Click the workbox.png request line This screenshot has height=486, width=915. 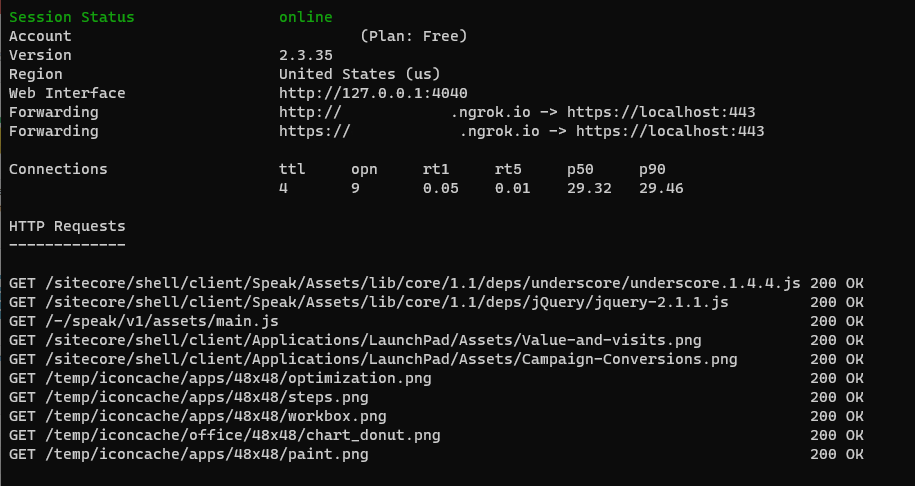coord(197,416)
